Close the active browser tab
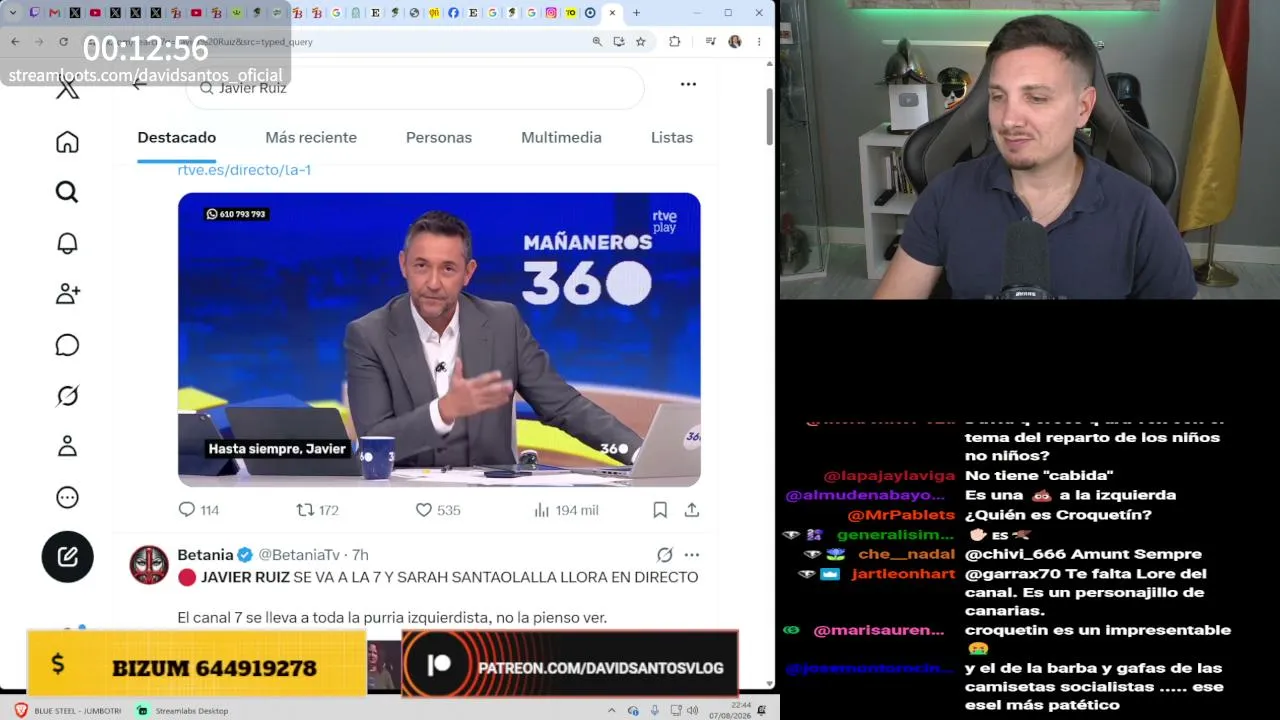1280x720 pixels. click(612, 13)
